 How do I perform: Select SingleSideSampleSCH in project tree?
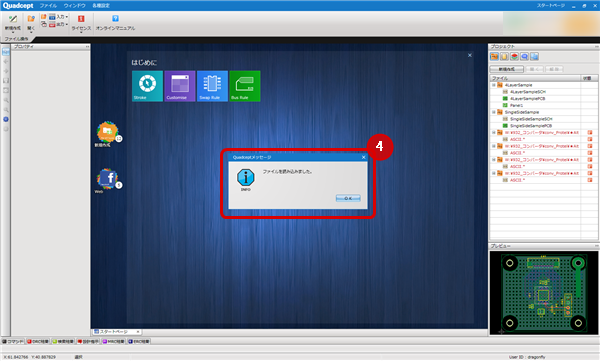pyautogui.click(x=531, y=119)
